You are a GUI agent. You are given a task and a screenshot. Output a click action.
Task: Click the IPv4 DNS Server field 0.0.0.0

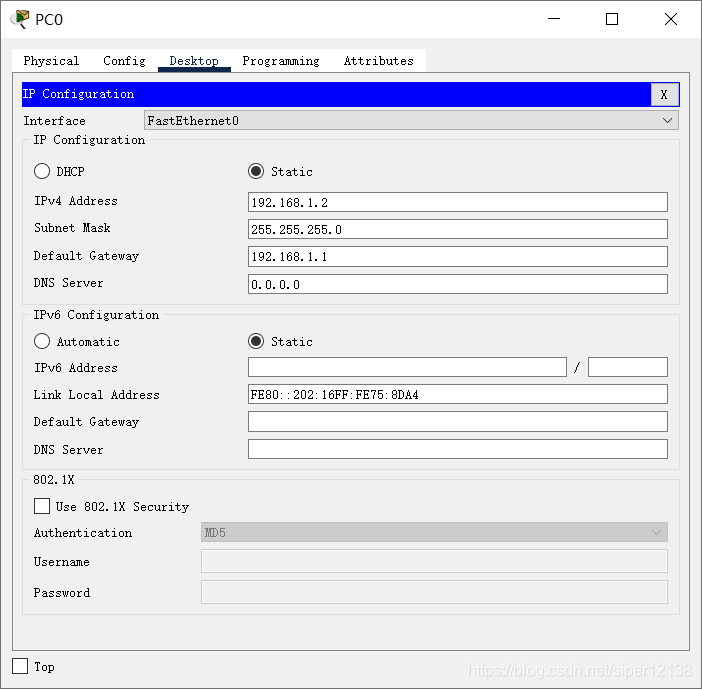pos(458,284)
